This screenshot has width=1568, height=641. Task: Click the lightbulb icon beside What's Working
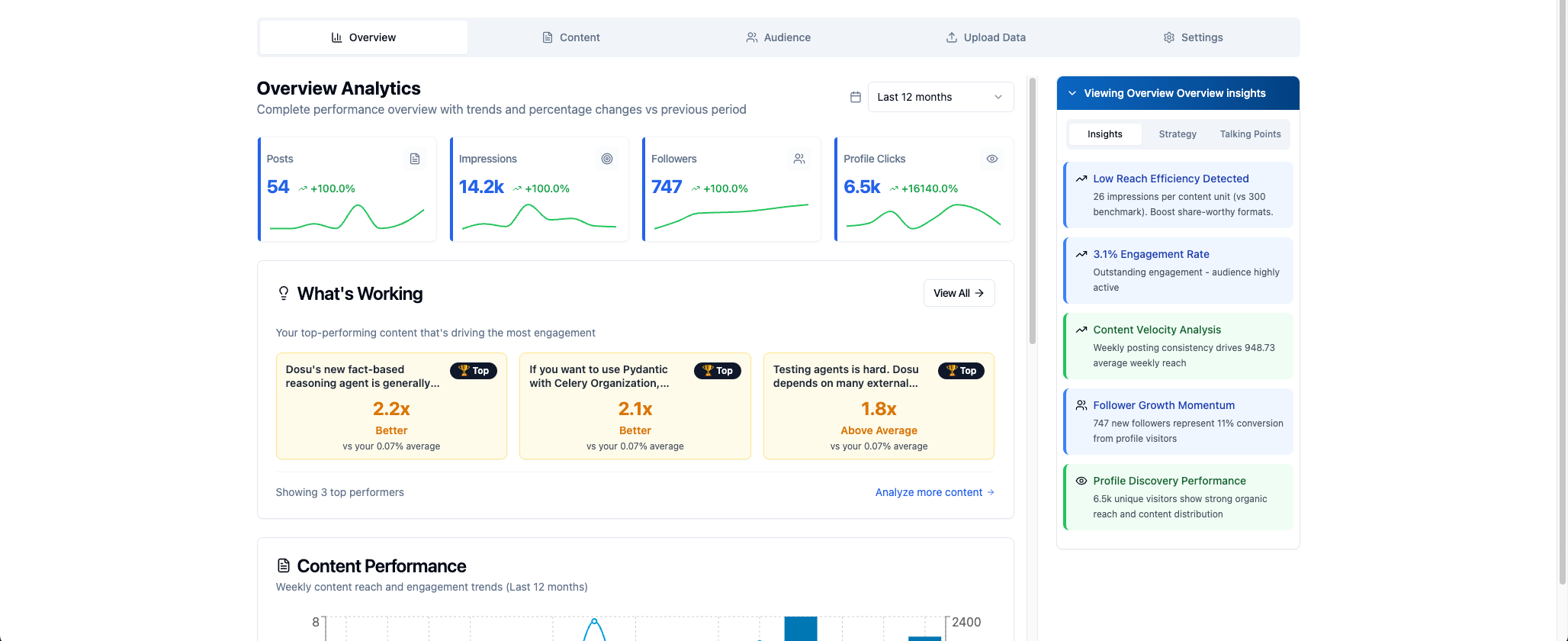[284, 294]
